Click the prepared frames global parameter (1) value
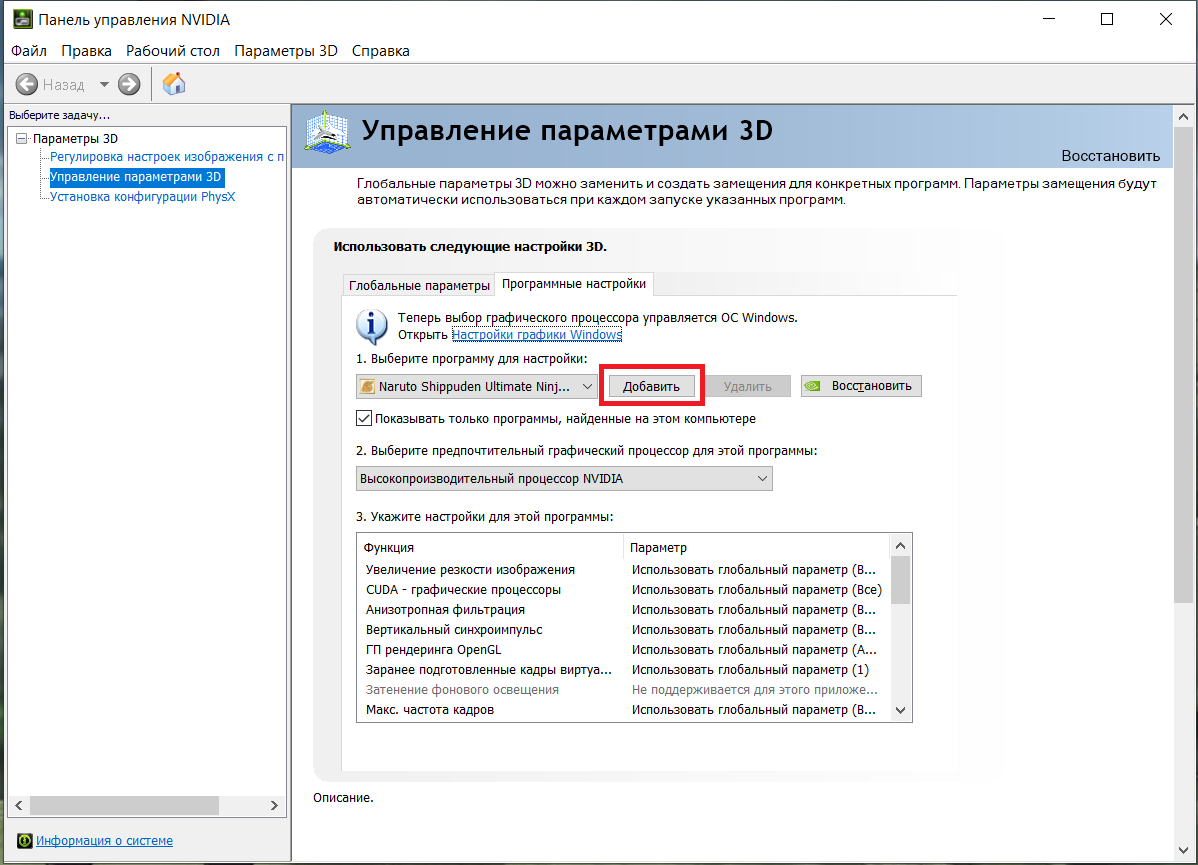Screen dimensions: 1198x865 coord(750,669)
